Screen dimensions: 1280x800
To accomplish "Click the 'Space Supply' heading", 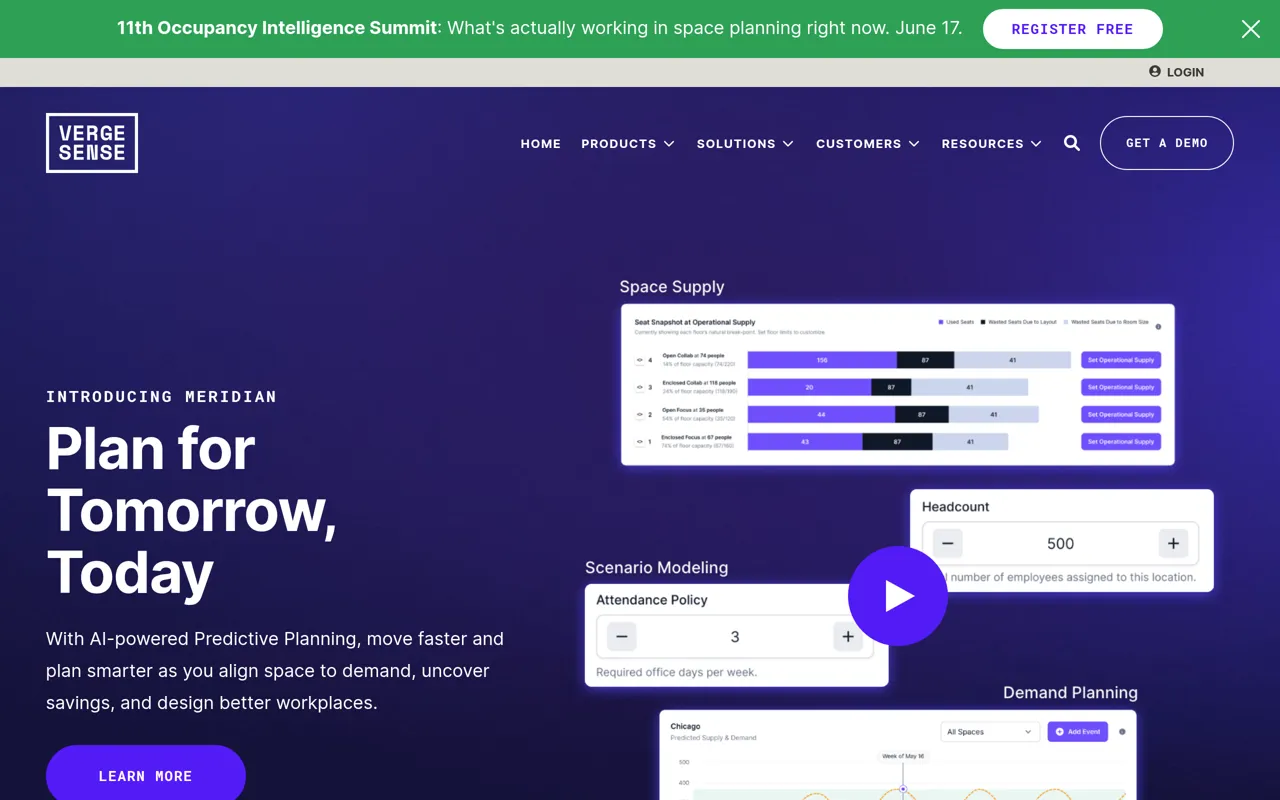I will point(672,287).
